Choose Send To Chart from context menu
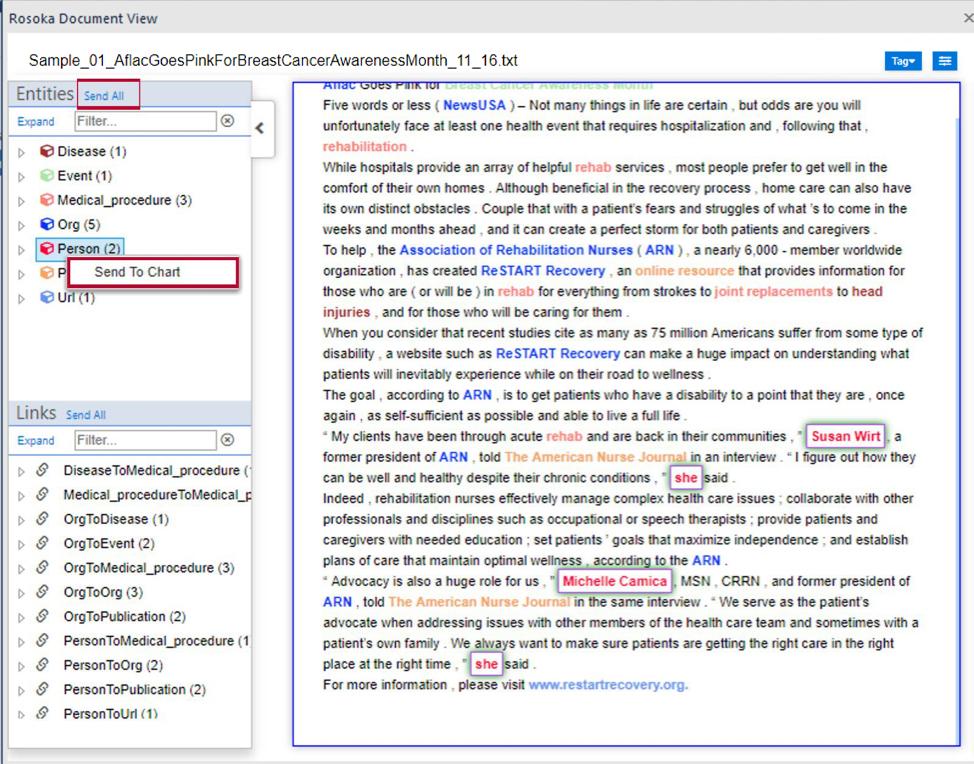Screen dimensions: 974x764 coord(137,273)
